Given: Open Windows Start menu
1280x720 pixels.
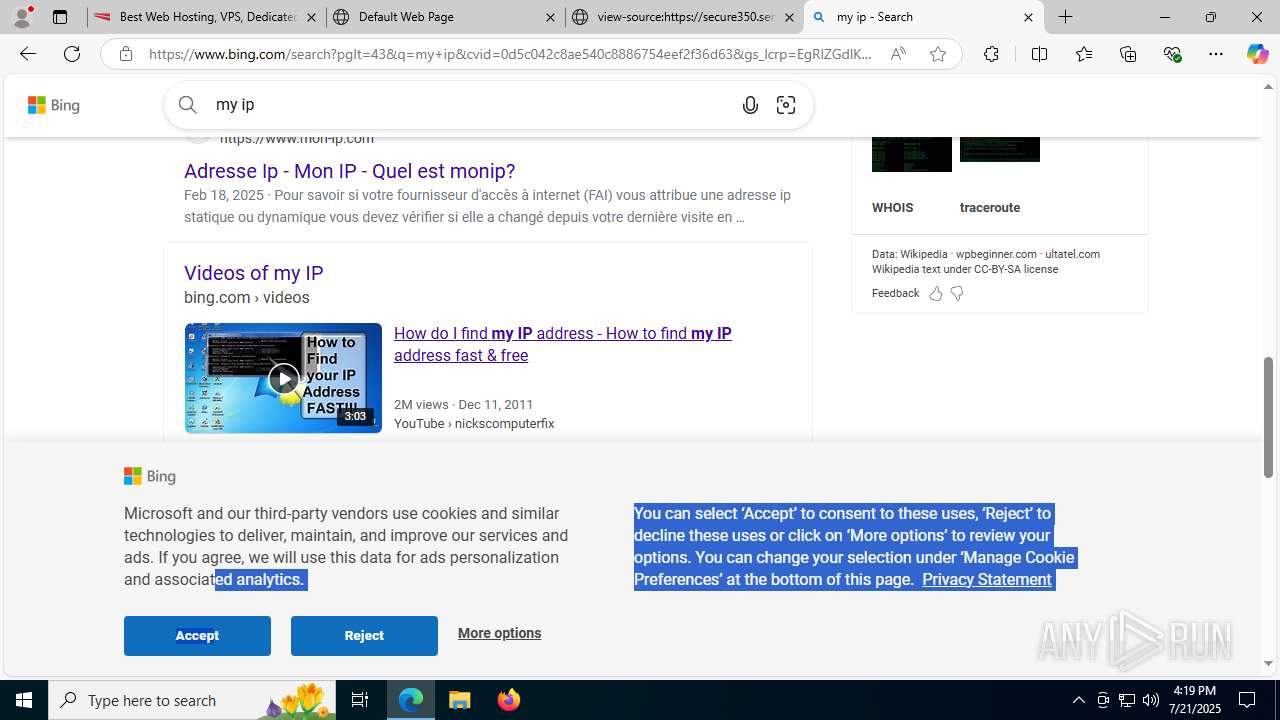Looking at the screenshot, I should click(x=24, y=700).
